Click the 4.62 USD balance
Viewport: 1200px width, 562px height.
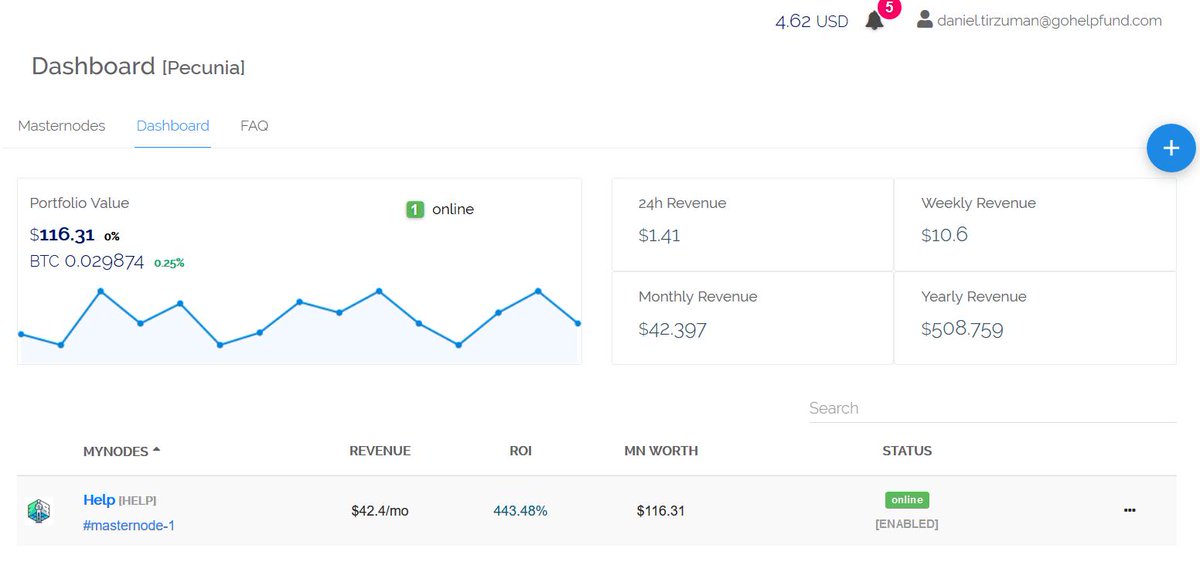pyautogui.click(x=812, y=21)
